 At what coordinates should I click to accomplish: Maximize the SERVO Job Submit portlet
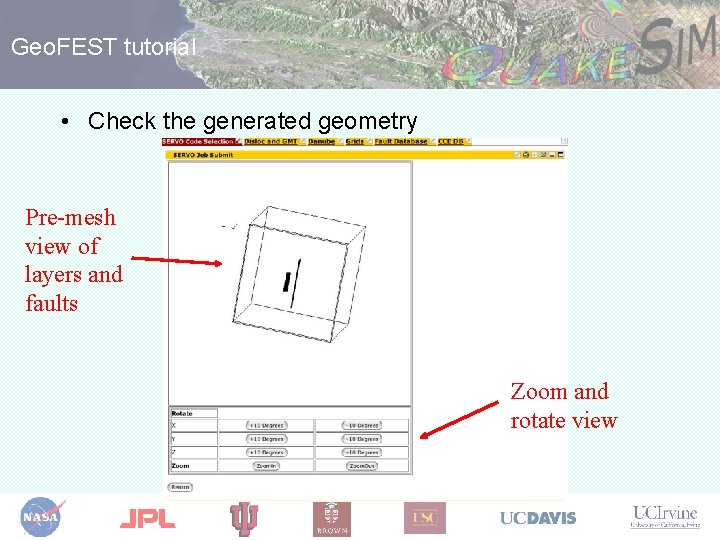click(x=561, y=155)
